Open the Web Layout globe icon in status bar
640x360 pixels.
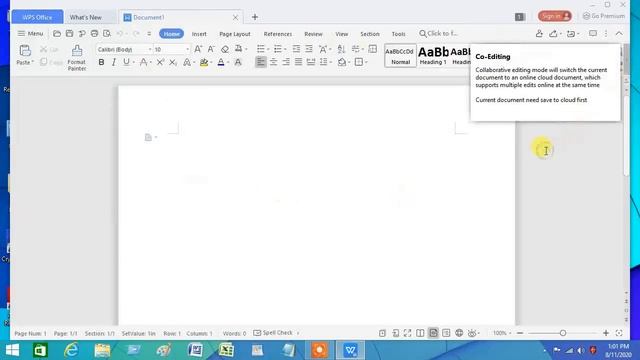pos(459,333)
